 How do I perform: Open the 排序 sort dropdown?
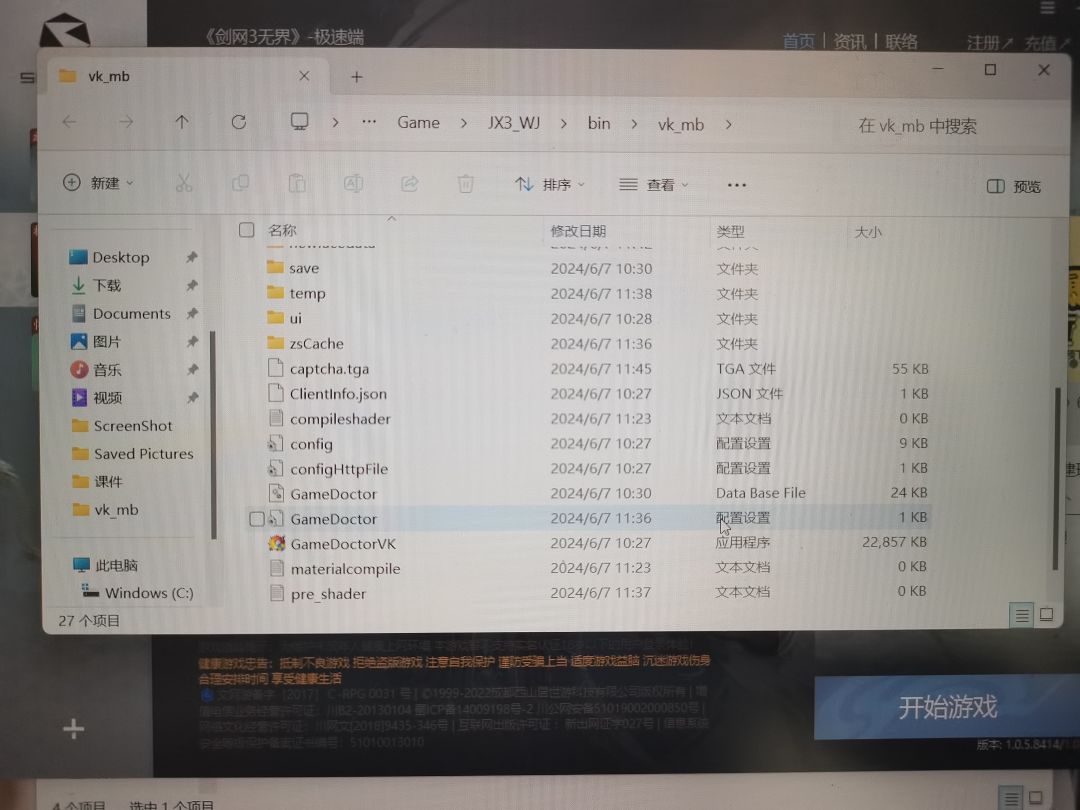[550, 185]
